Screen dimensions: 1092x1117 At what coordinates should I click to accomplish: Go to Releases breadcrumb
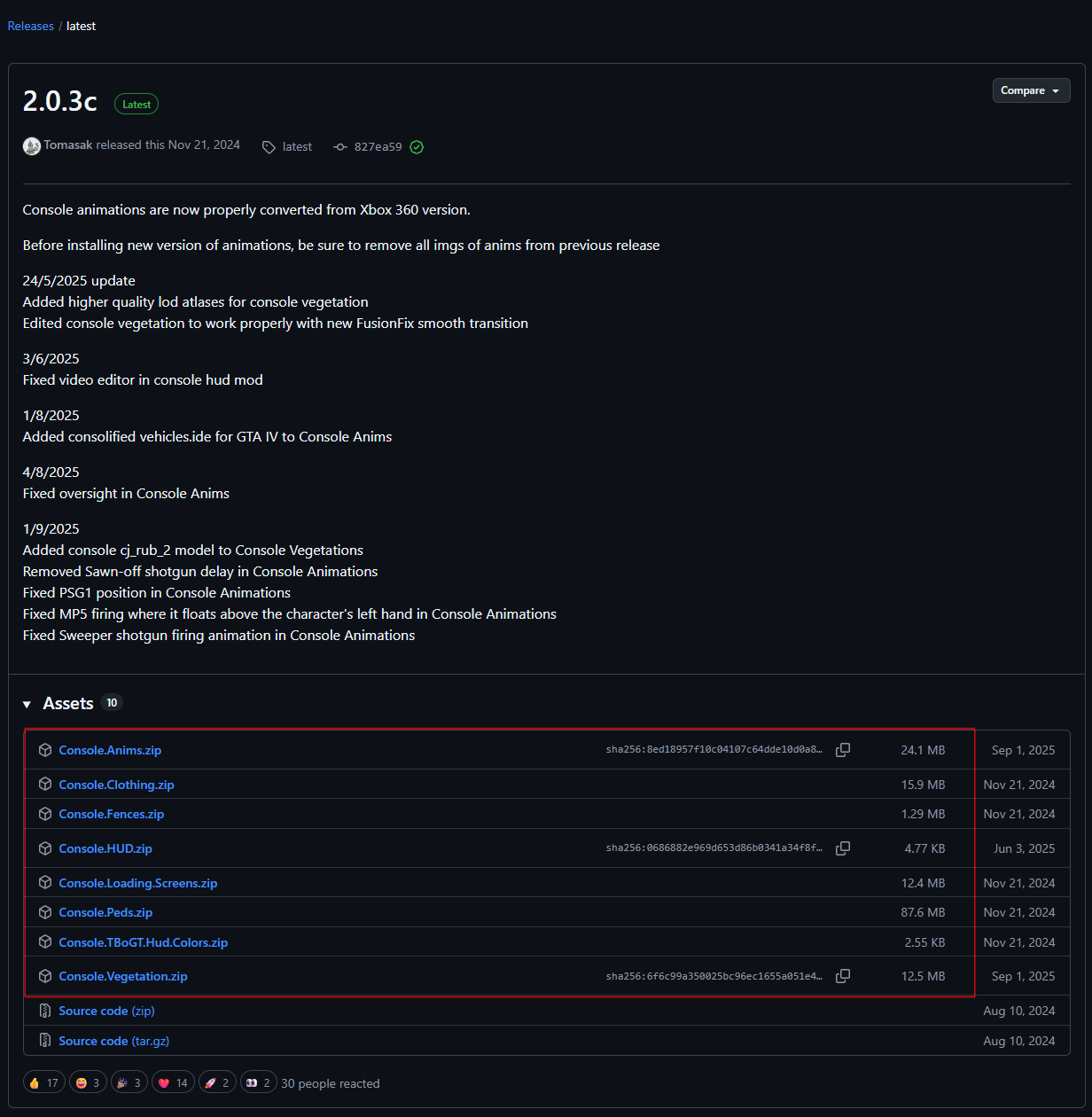click(x=31, y=26)
